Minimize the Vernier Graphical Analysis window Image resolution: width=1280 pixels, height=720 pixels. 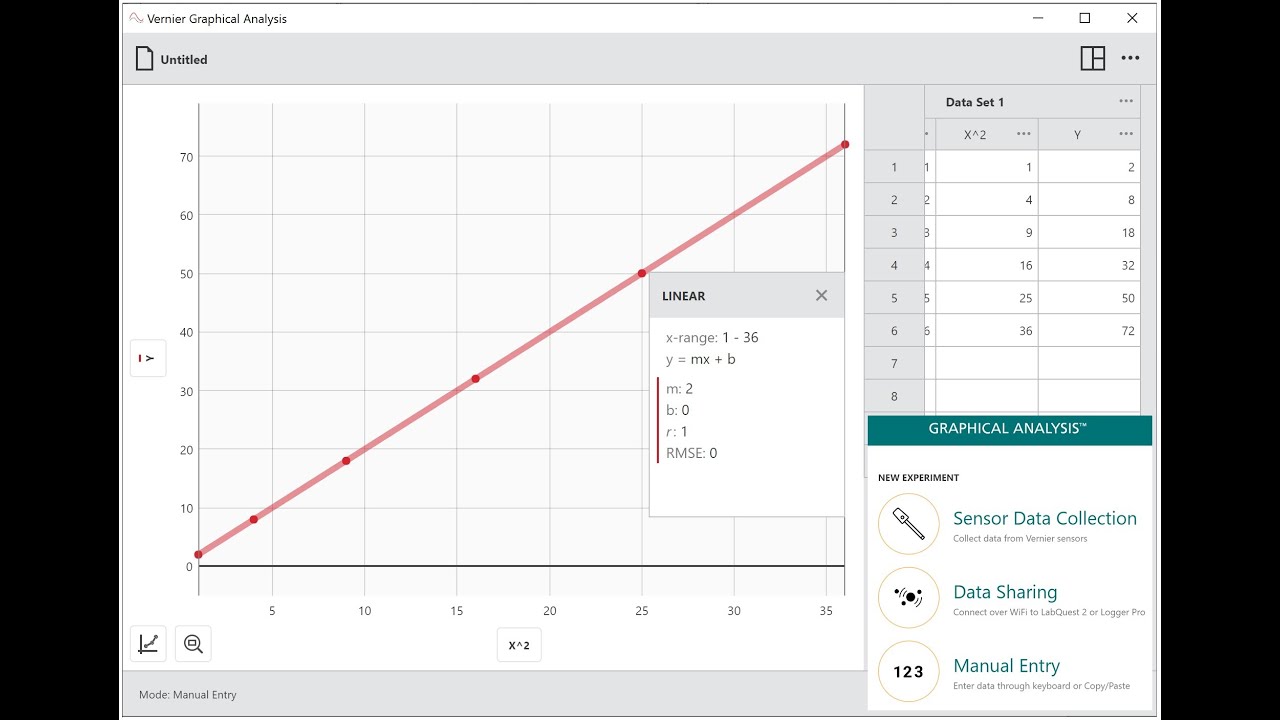tap(1038, 18)
